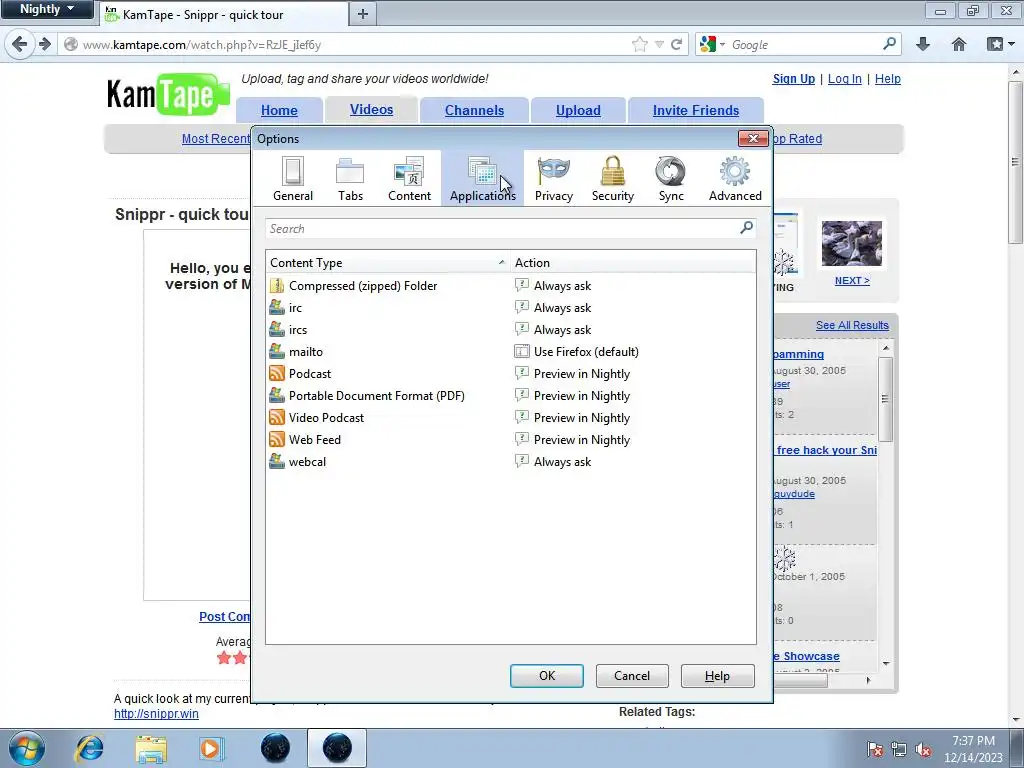The height and width of the screenshot is (768, 1024).
Task: Reload the page with refresh icon
Action: (x=677, y=44)
